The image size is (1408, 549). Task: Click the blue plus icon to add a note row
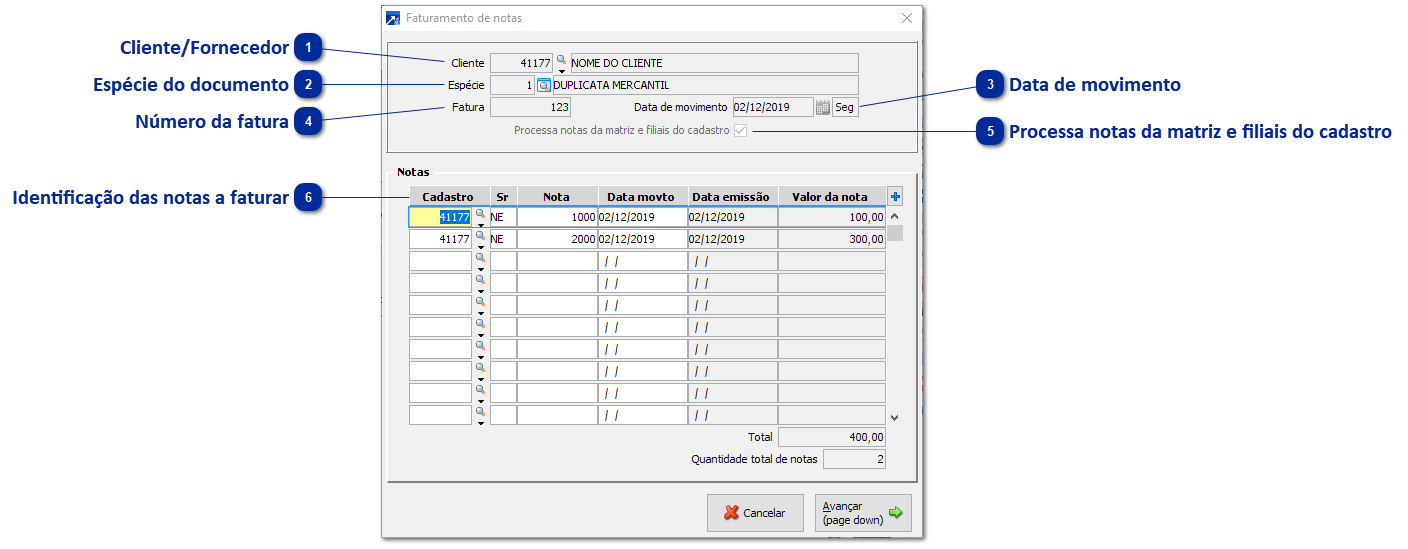(x=895, y=197)
